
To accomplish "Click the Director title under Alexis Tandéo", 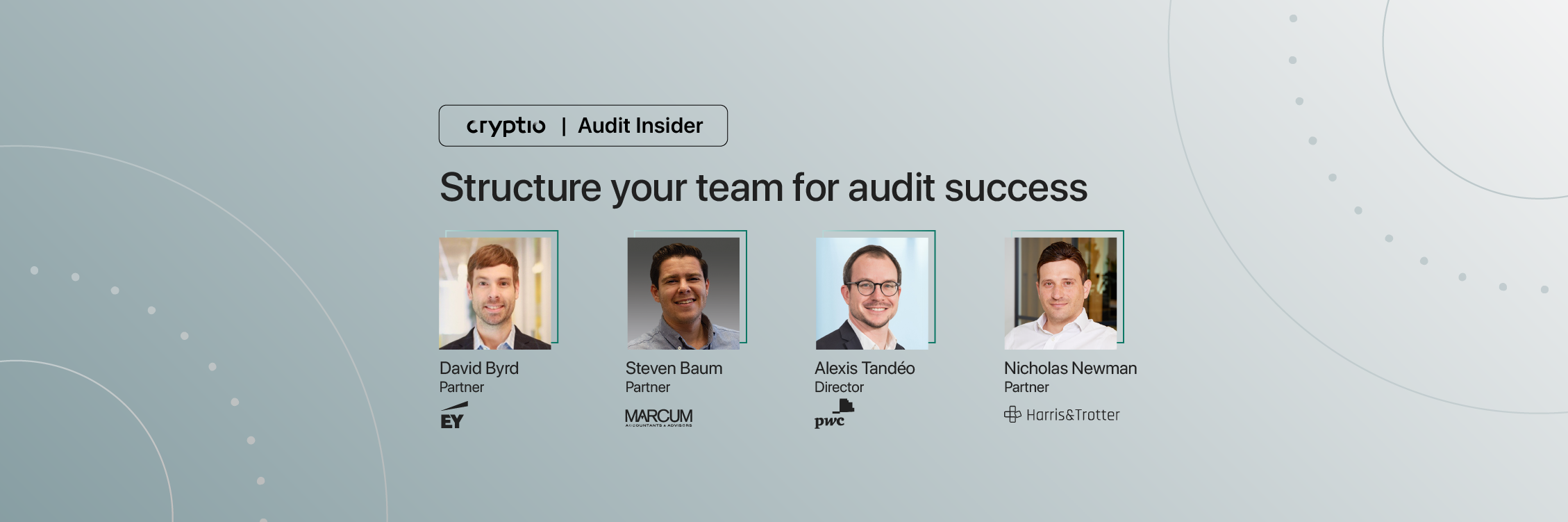I will click(x=839, y=387).
